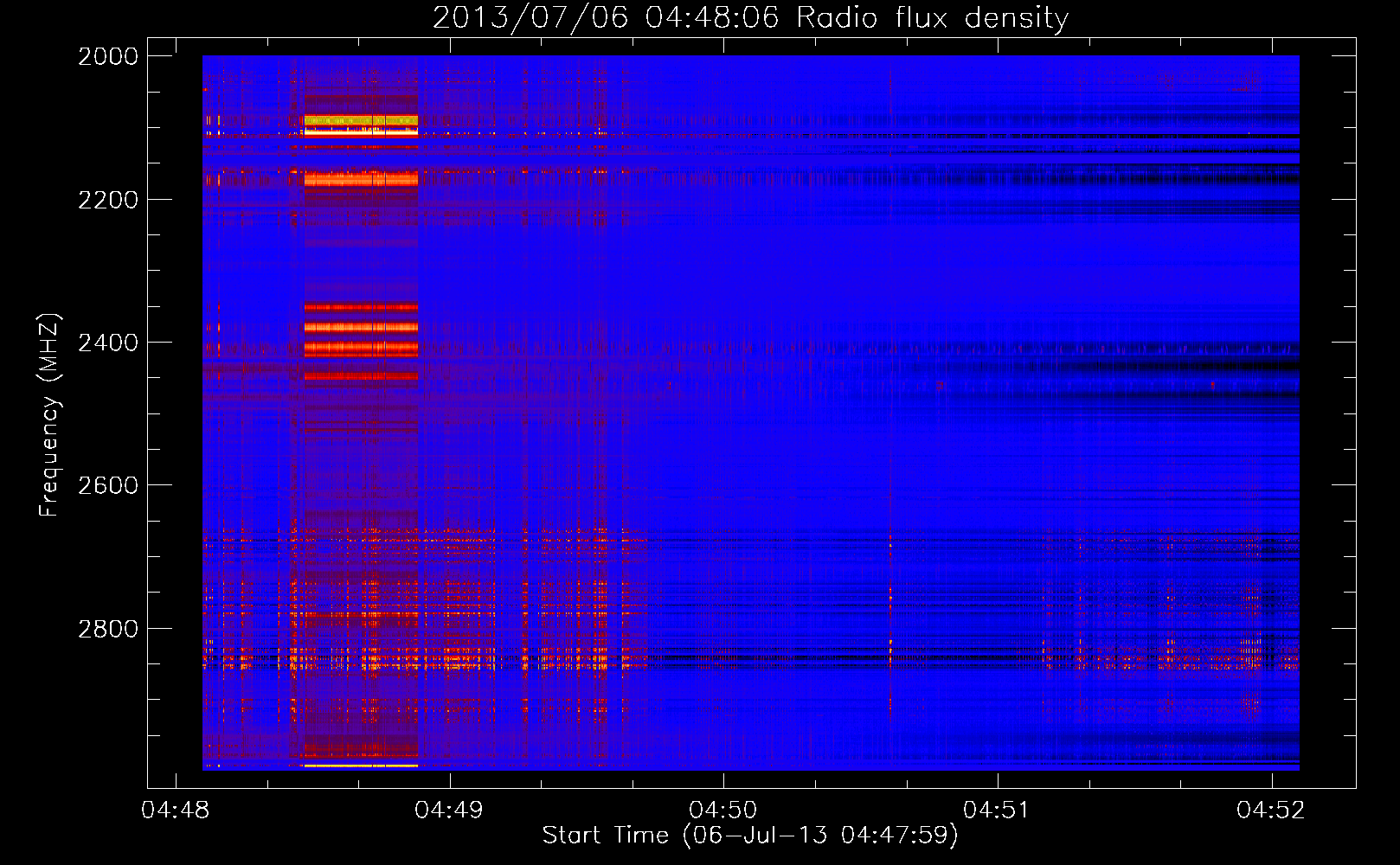Click the 04:50 time tick label
Image resolution: width=1400 pixels, height=865 pixels.
coord(723,810)
